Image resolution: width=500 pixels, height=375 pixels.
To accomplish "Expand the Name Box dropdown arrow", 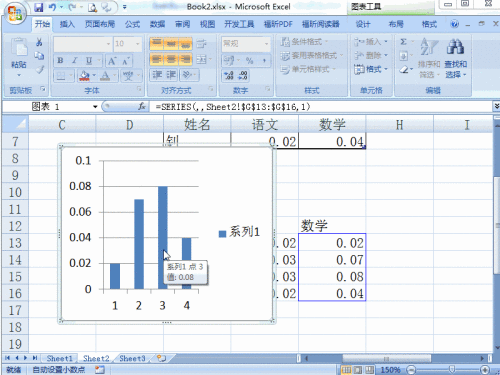I will [x=95, y=107].
